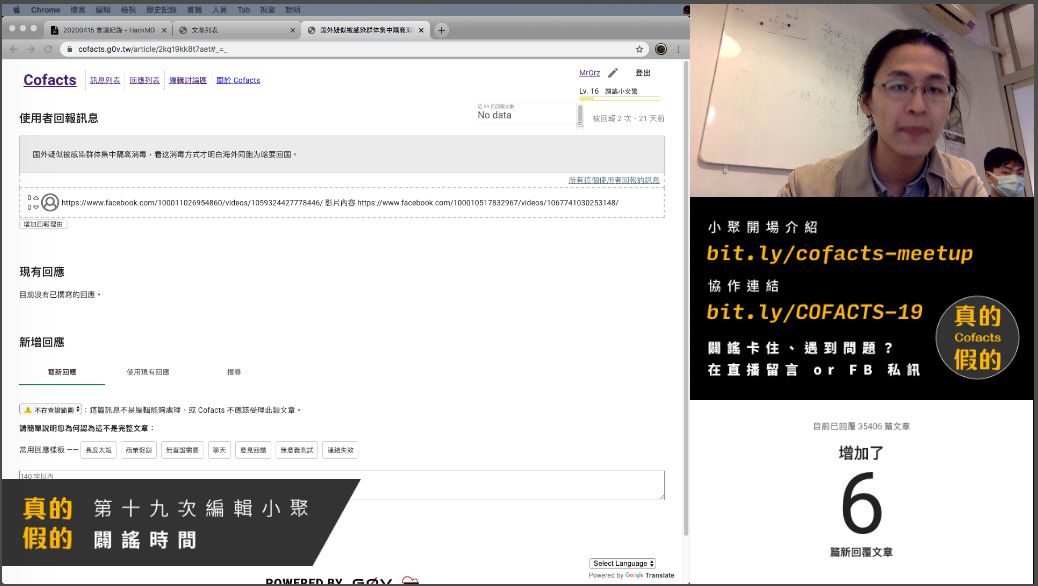
Task: Click the page's vertical scrollbar
Action: pyautogui.click(x=686, y=298)
